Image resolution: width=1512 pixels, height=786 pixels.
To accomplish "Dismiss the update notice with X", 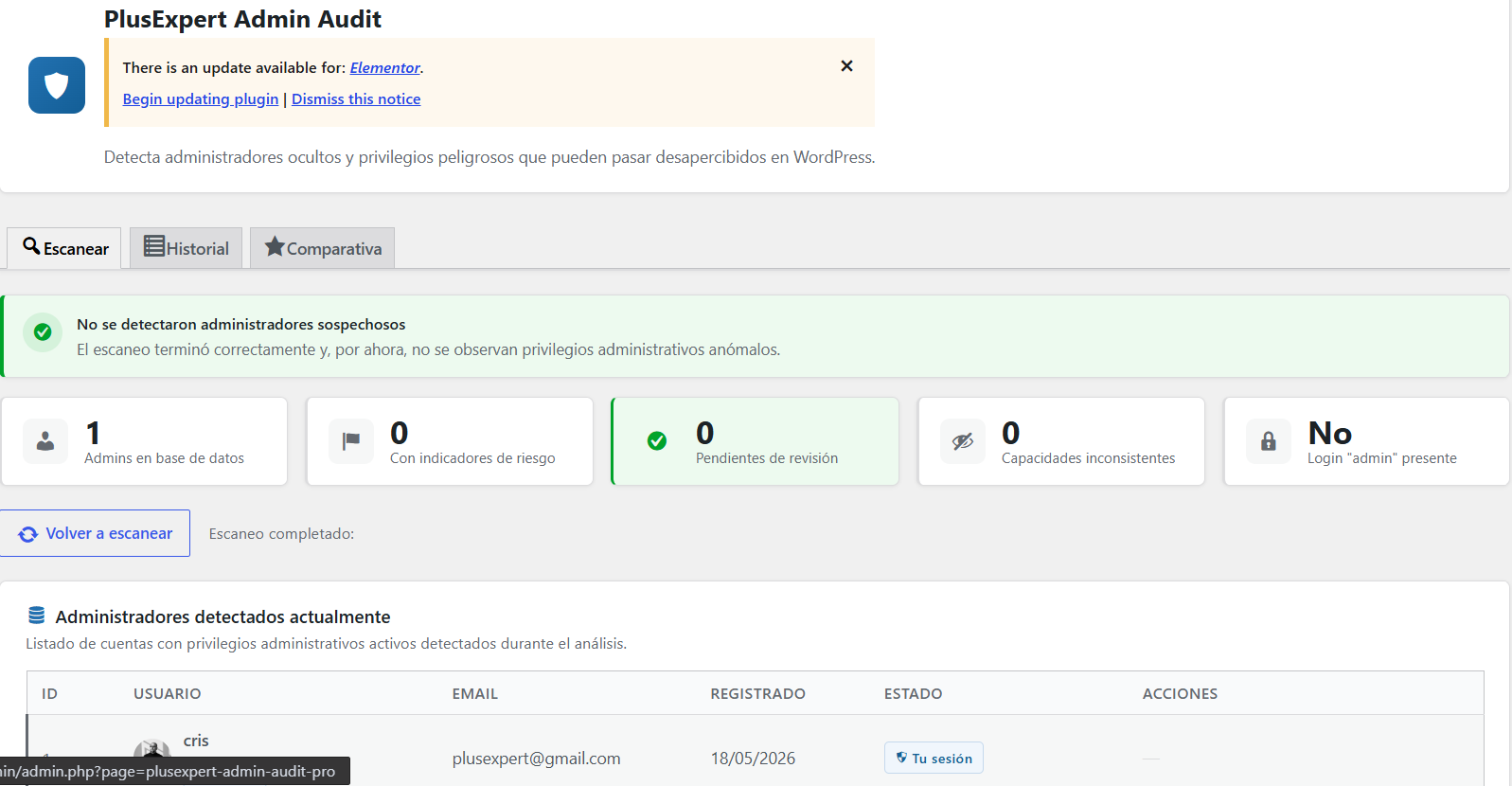I will click(846, 65).
